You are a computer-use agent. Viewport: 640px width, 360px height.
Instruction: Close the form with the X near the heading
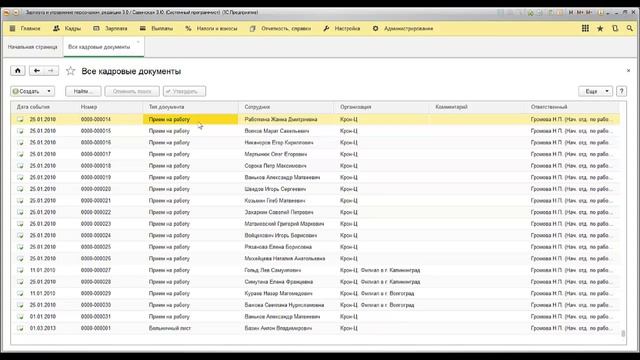(629, 71)
